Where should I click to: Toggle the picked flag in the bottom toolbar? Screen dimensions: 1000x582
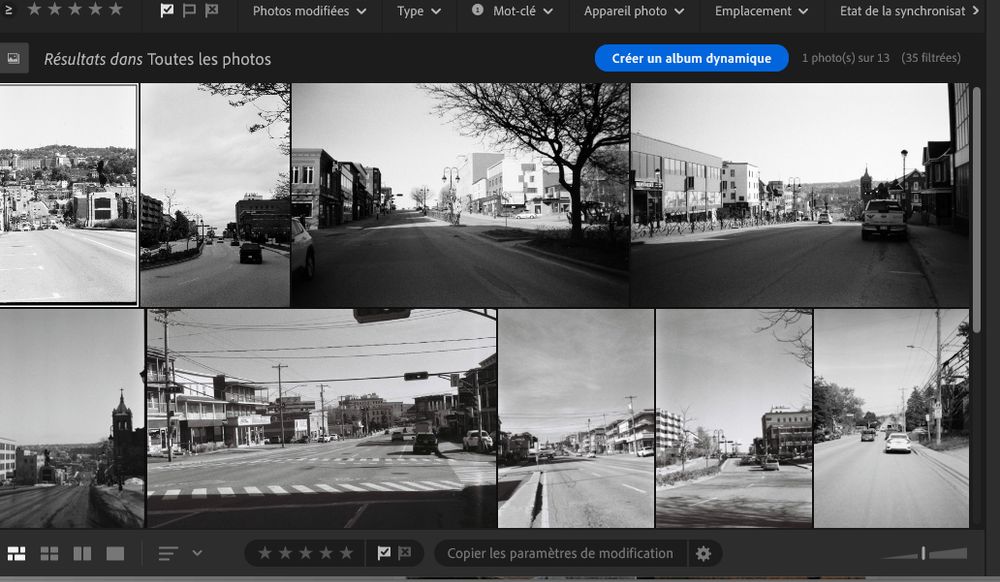pyautogui.click(x=382, y=553)
